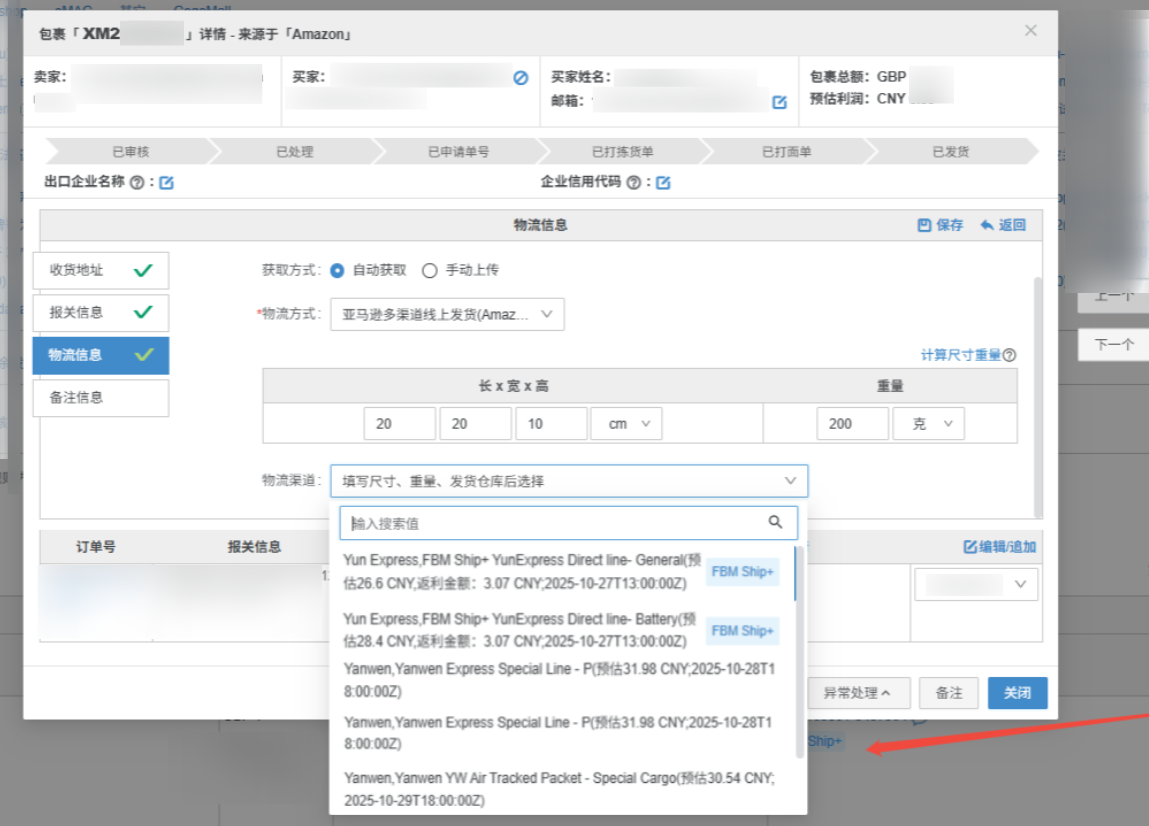
Task: Click the search magnifier in channel dropdown
Action: (775, 522)
